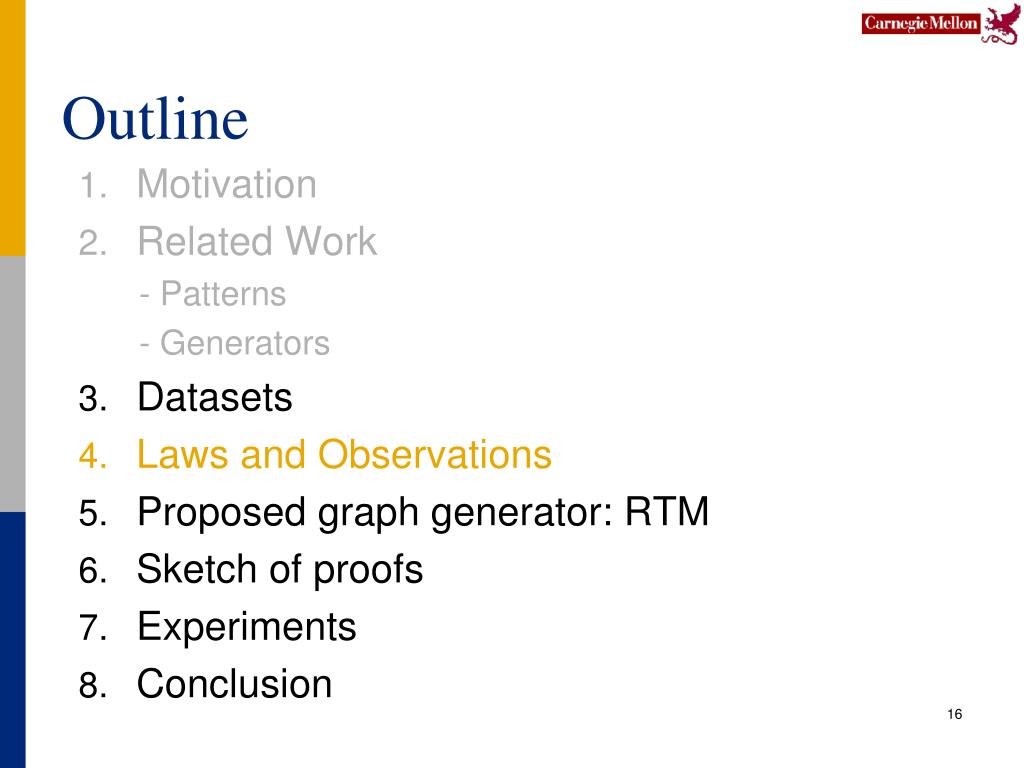The height and width of the screenshot is (768, 1024).
Task: Select the Outline slide title
Action: [155, 119]
